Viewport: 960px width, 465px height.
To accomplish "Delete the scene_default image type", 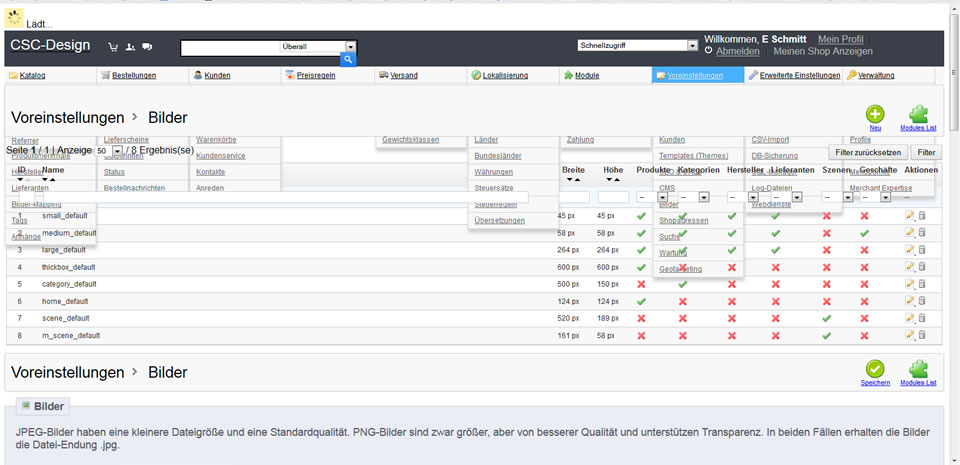I will 922,318.
